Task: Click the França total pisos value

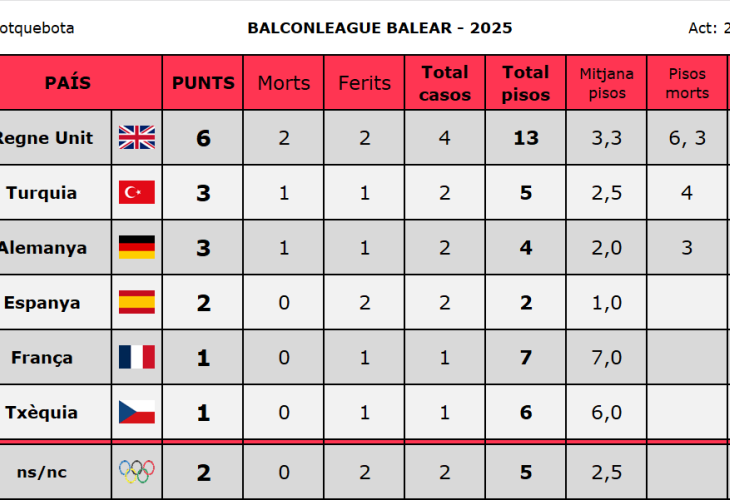Action: (x=526, y=357)
